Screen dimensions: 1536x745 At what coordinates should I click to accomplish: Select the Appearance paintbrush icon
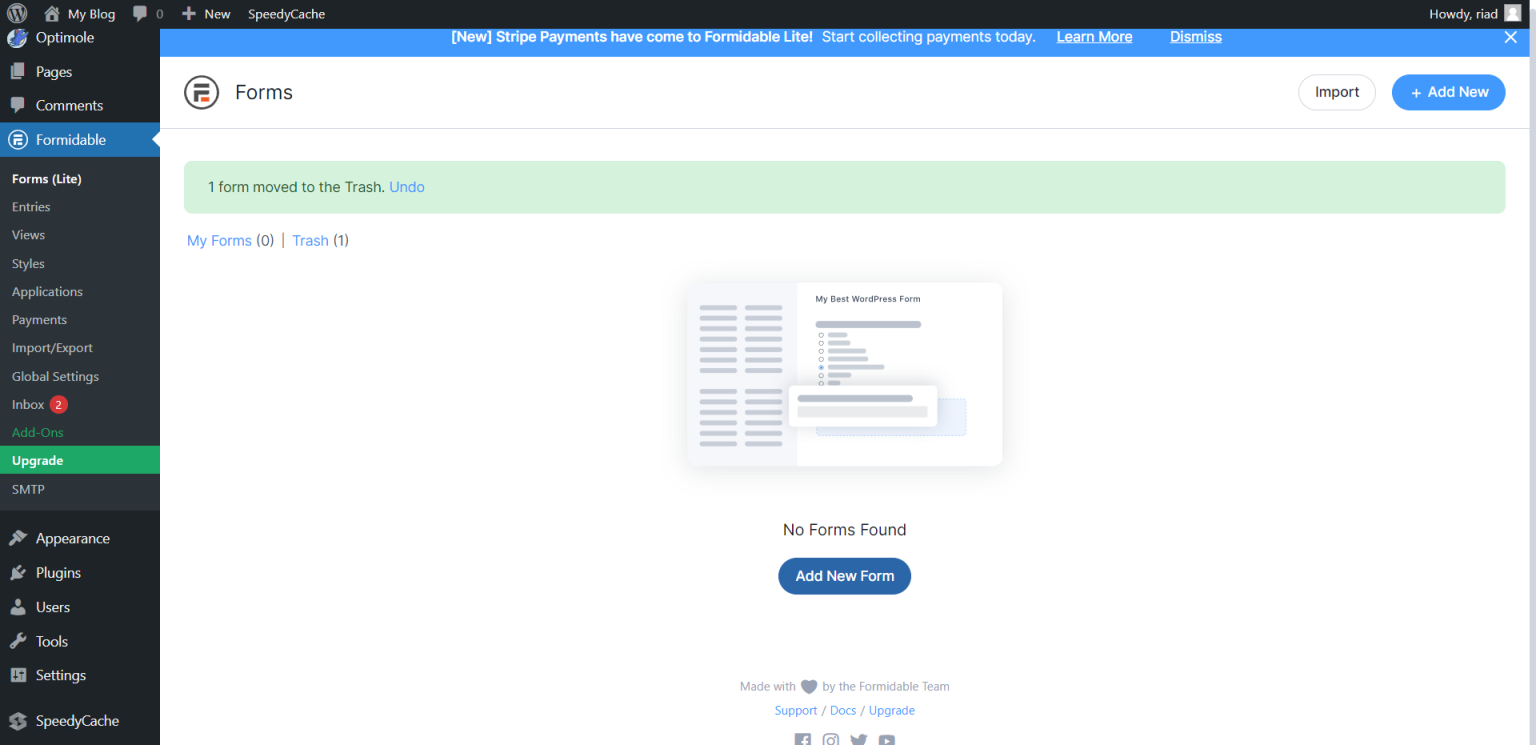pos(20,538)
